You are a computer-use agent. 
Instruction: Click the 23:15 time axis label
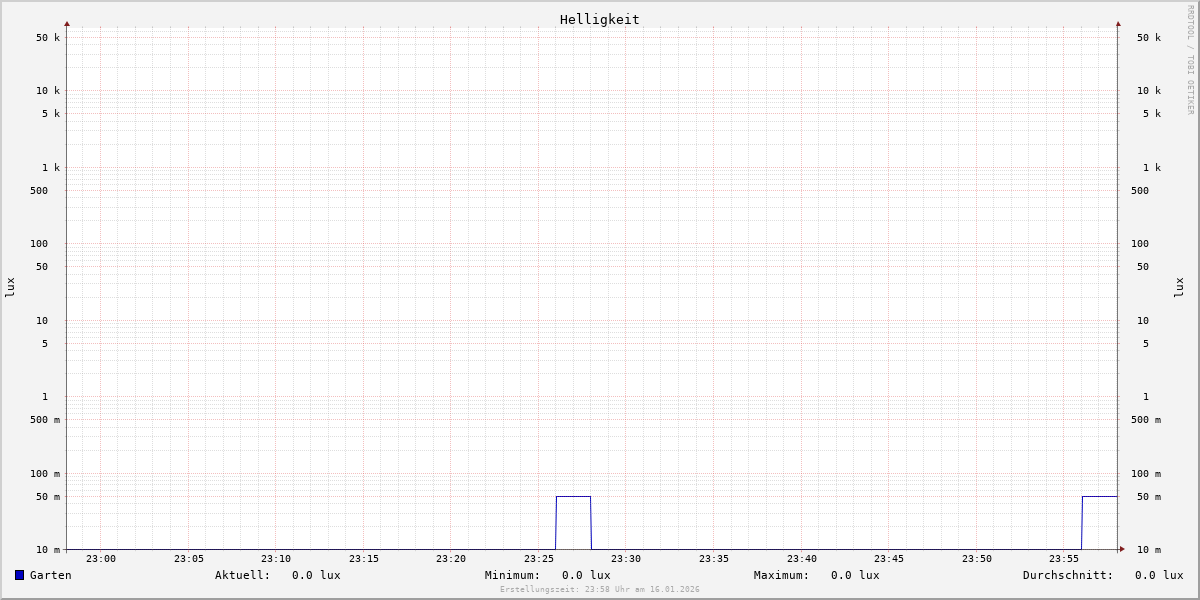coord(364,559)
